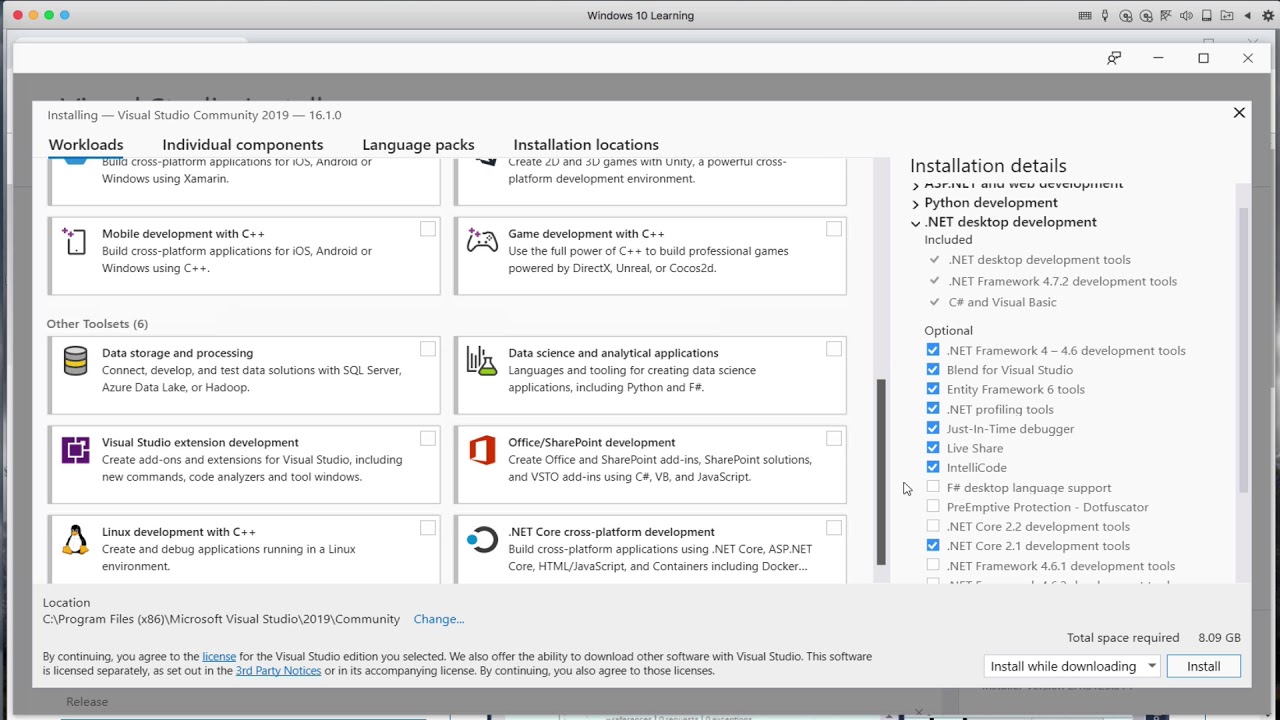
Task: Open the Installation locations tab
Action: [x=586, y=145]
